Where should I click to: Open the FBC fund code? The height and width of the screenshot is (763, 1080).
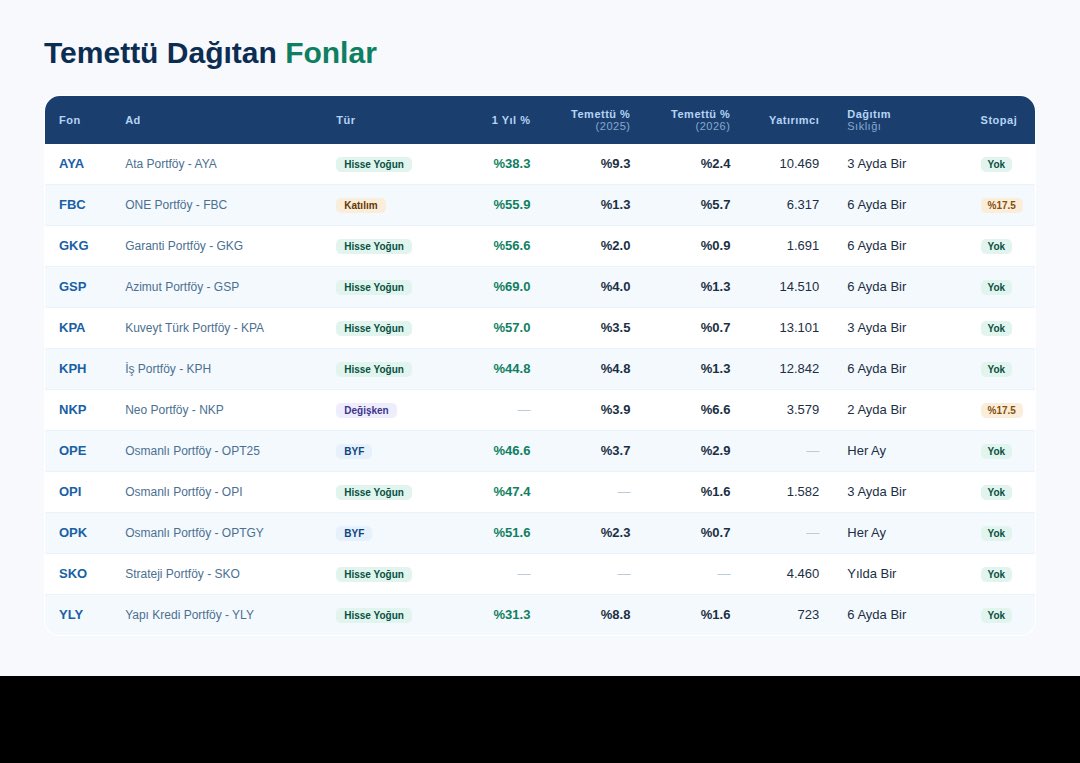coord(72,205)
